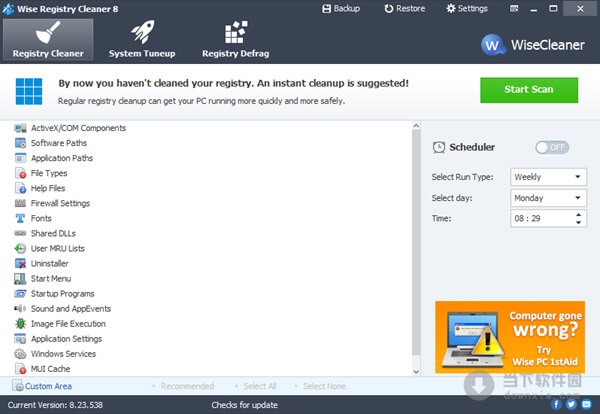
Task: Open the Wise PC 1stAid banner
Action: (510, 337)
